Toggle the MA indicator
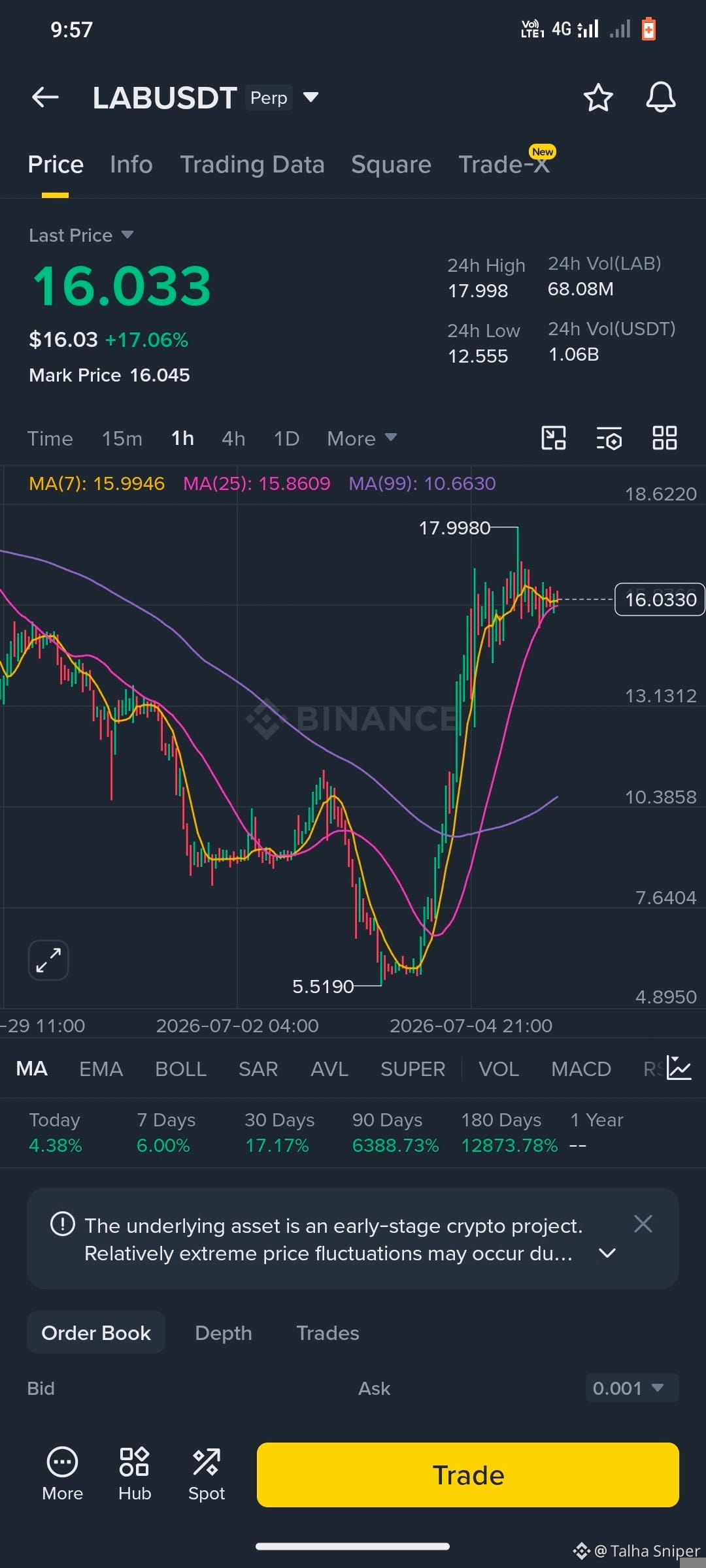The image size is (706, 1568). [31, 1069]
